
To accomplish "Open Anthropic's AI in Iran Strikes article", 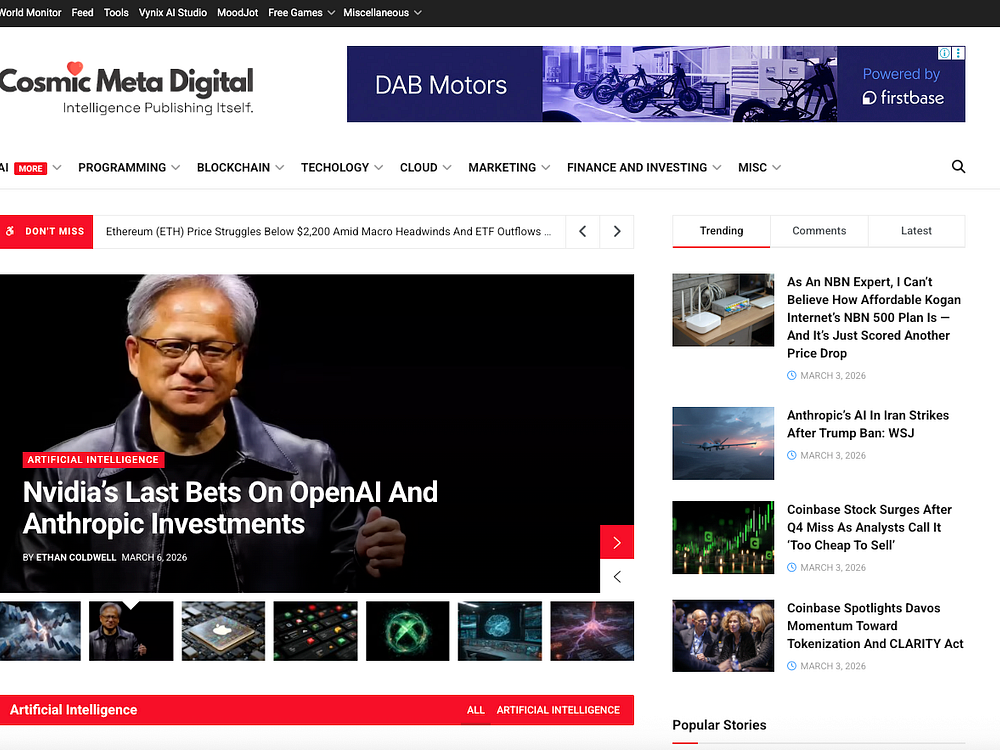I will pyautogui.click(x=868, y=424).
